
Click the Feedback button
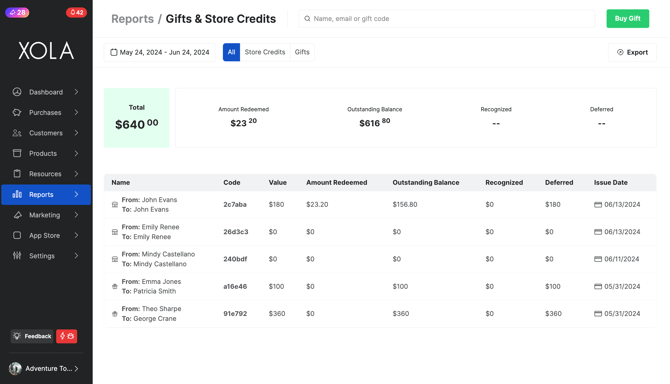32,336
